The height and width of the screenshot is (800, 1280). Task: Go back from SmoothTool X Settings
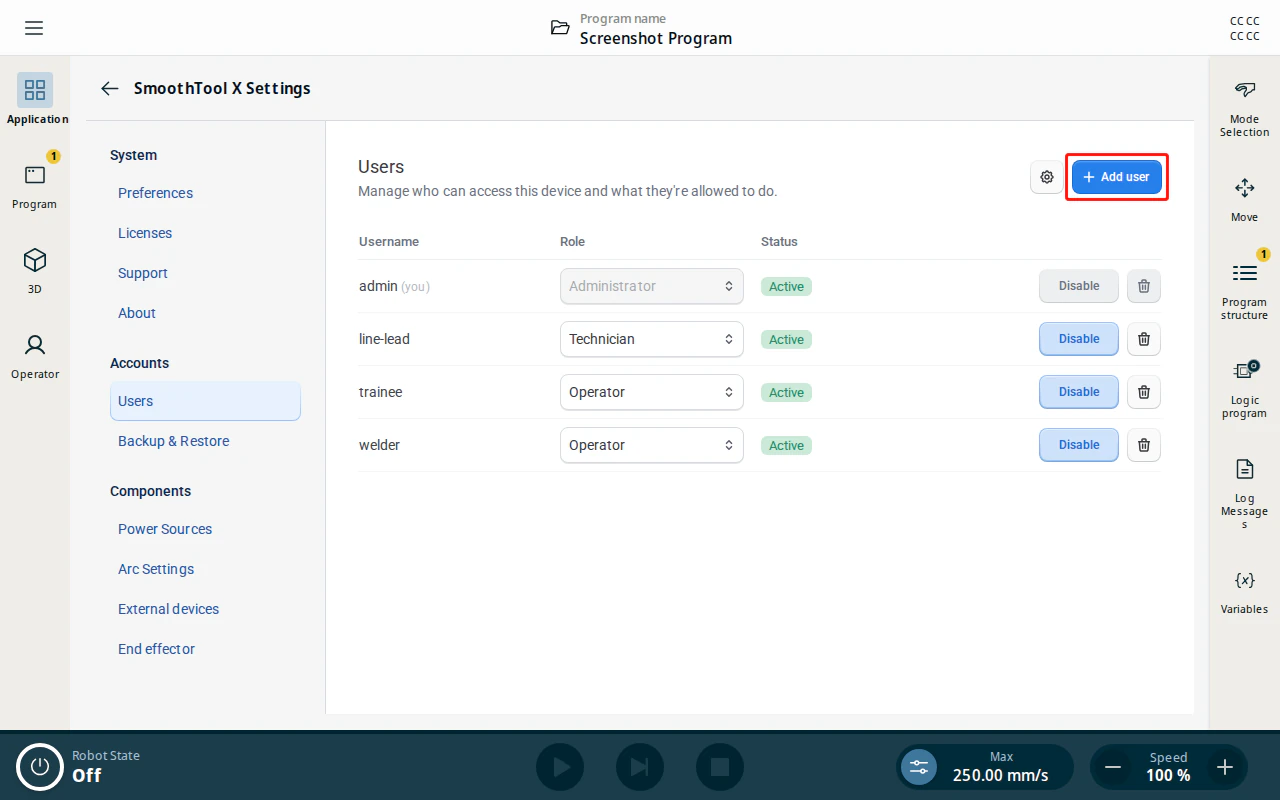[110, 88]
